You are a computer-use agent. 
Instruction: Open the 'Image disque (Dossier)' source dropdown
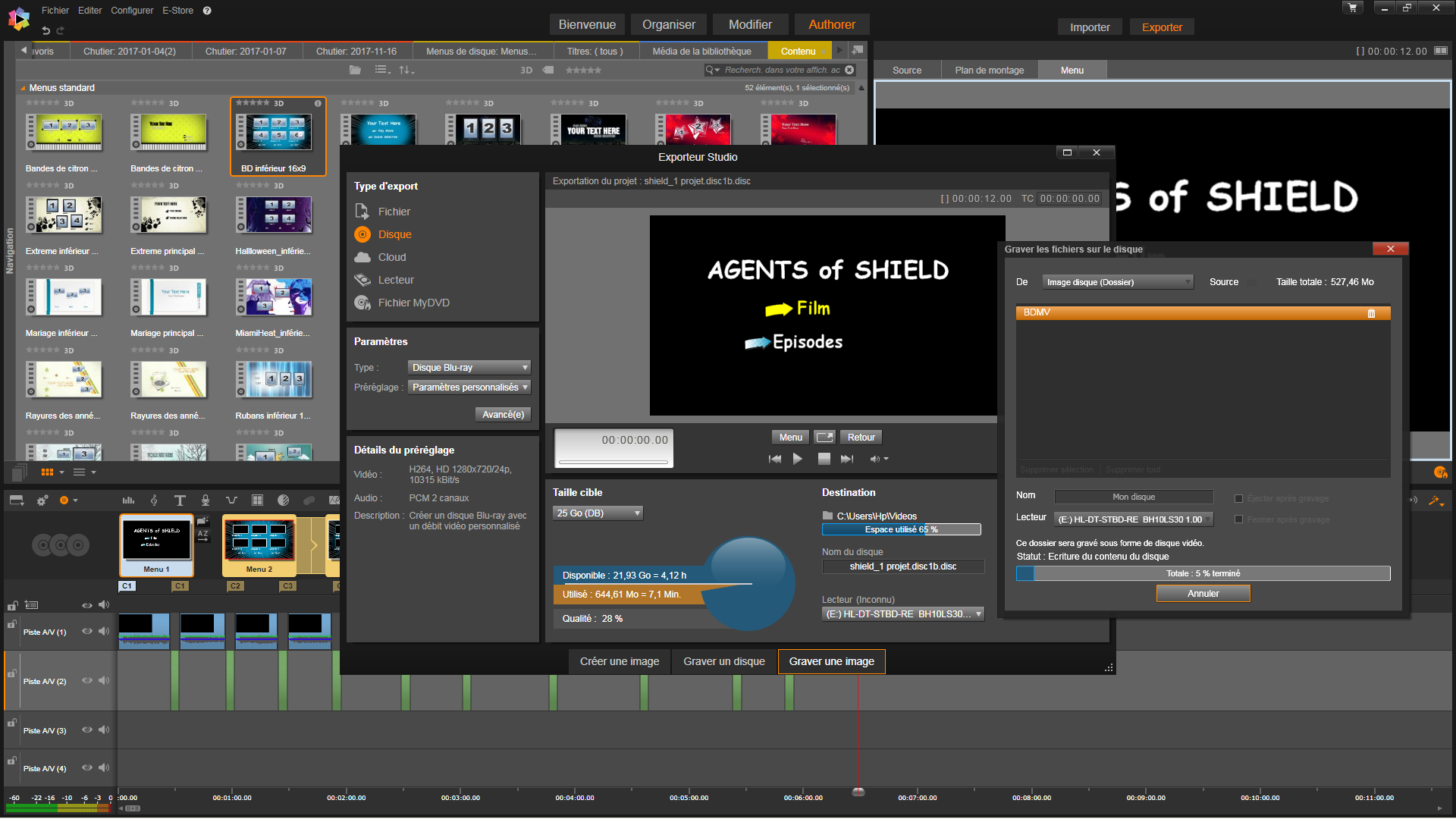coord(1118,282)
